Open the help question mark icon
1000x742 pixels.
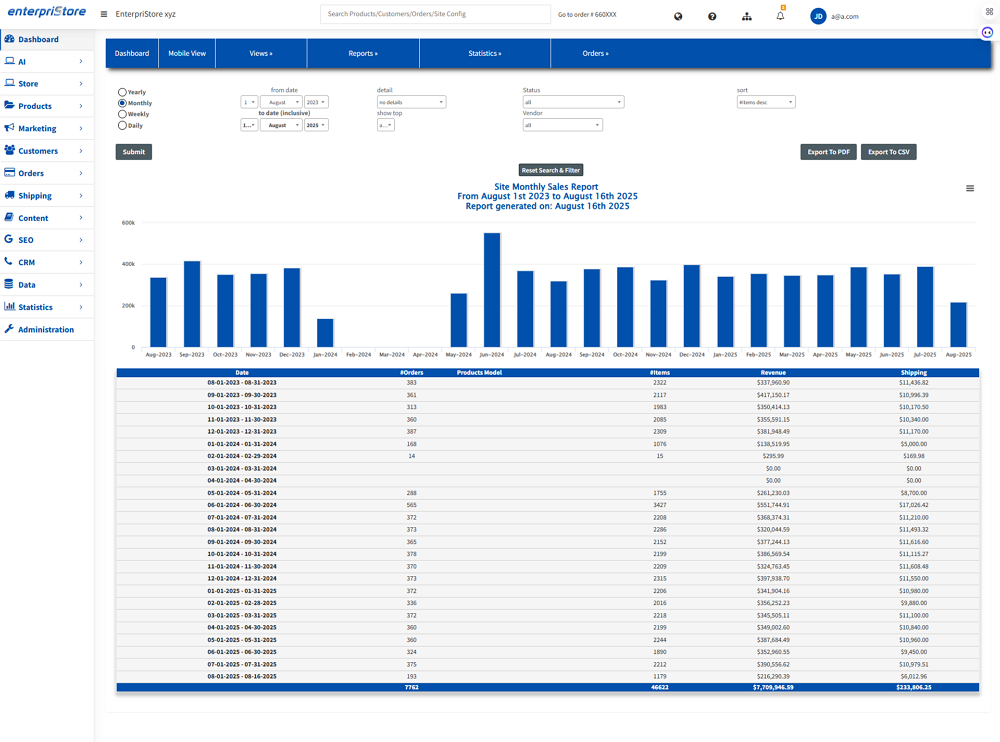tap(712, 17)
